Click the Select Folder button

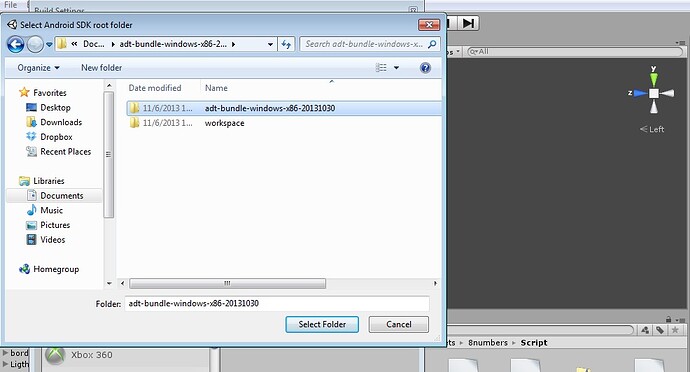322,324
